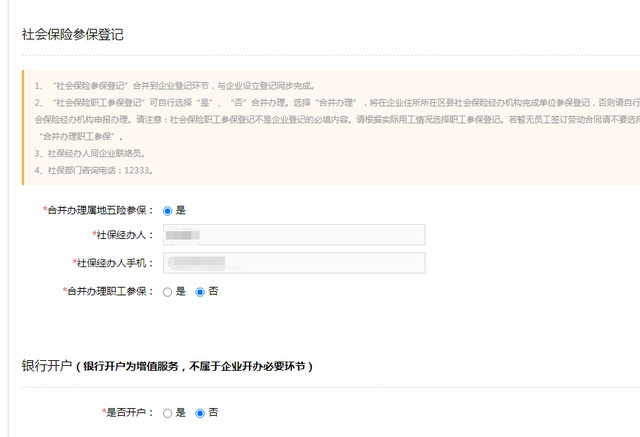This screenshot has width=640, height=437.
Task: Click the 社保经办人手机 field label
Action: (114, 263)
